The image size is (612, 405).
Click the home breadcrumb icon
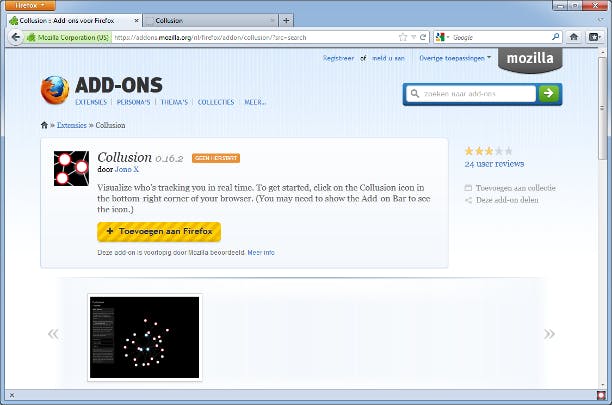tap(44, 125)
